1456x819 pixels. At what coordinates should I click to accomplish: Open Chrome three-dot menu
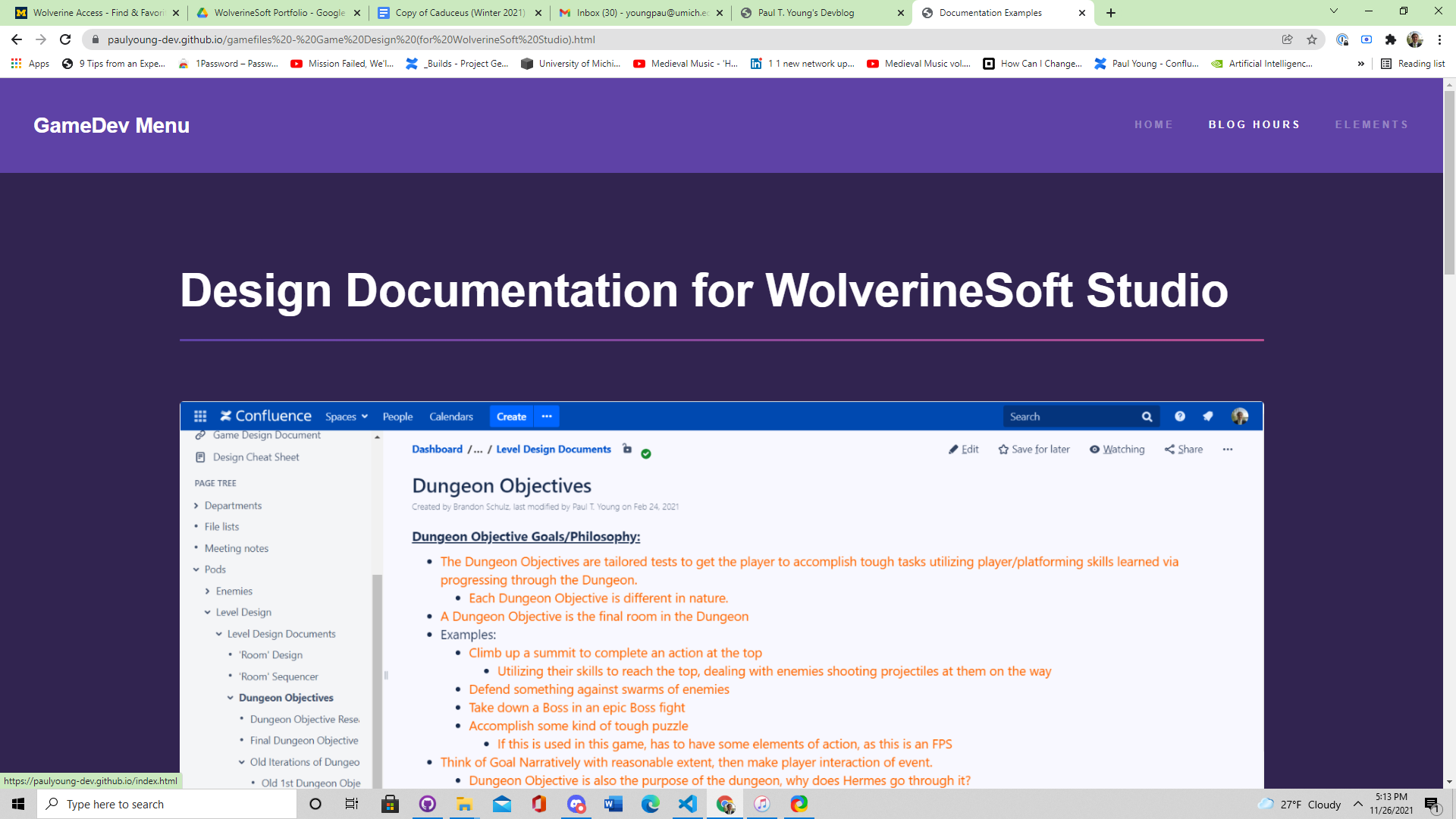(1439, 39)
